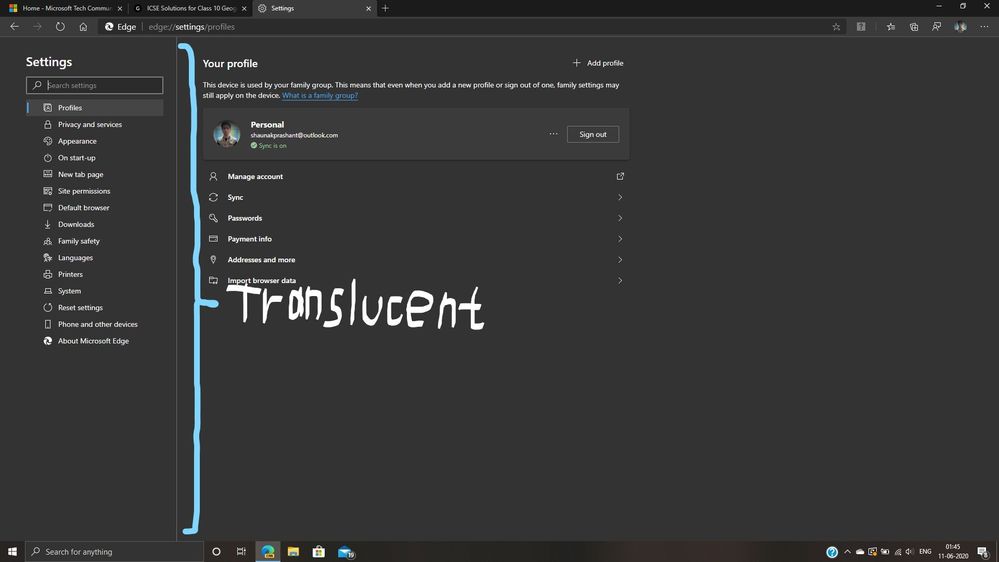Open a new browser tab
Screen dimensions: 999x562
point(385,8)
